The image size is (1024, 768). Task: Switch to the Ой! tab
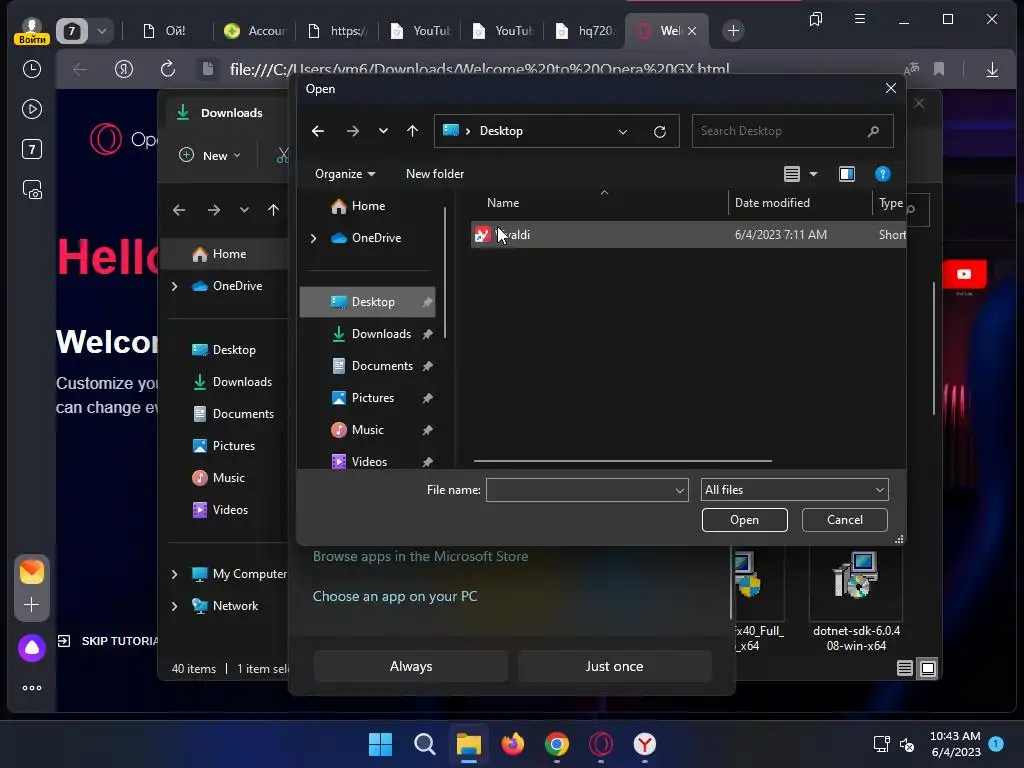[165, 31]
